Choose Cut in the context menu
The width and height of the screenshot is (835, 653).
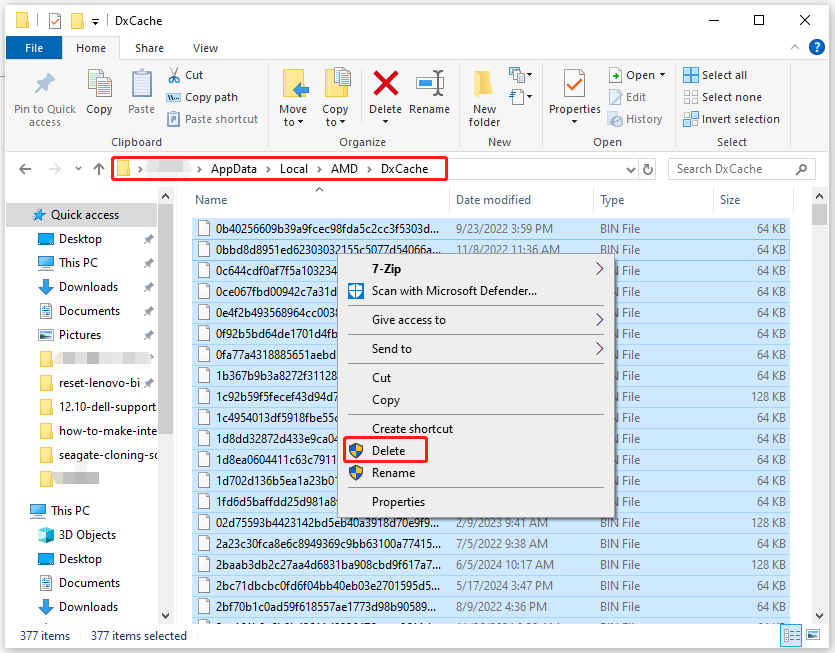pyautogui.click(x=381, y=378)
